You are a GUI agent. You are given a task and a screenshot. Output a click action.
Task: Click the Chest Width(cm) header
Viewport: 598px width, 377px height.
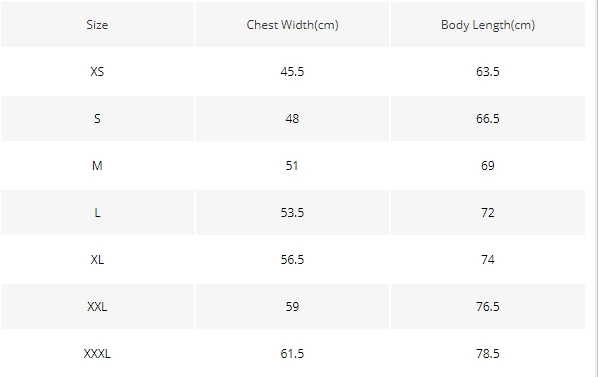coord(293,25)
